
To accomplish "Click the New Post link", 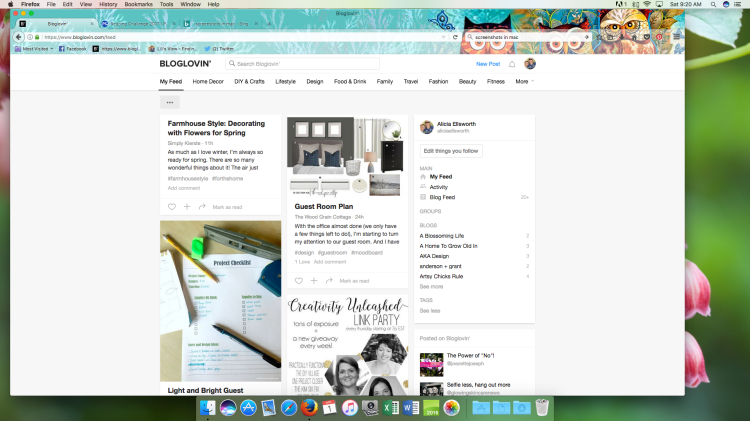I will click(x=488, y=64).
